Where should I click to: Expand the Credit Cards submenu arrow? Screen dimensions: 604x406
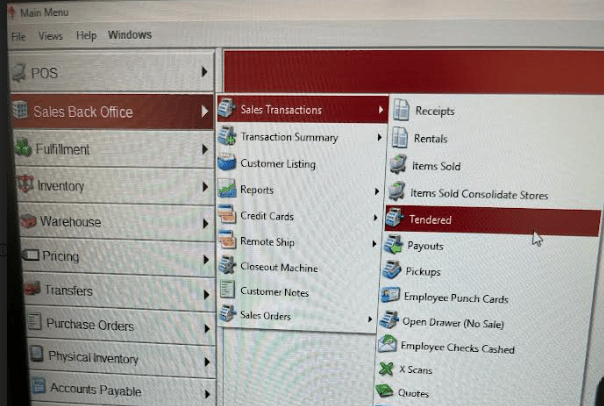(x=375, y=218)
